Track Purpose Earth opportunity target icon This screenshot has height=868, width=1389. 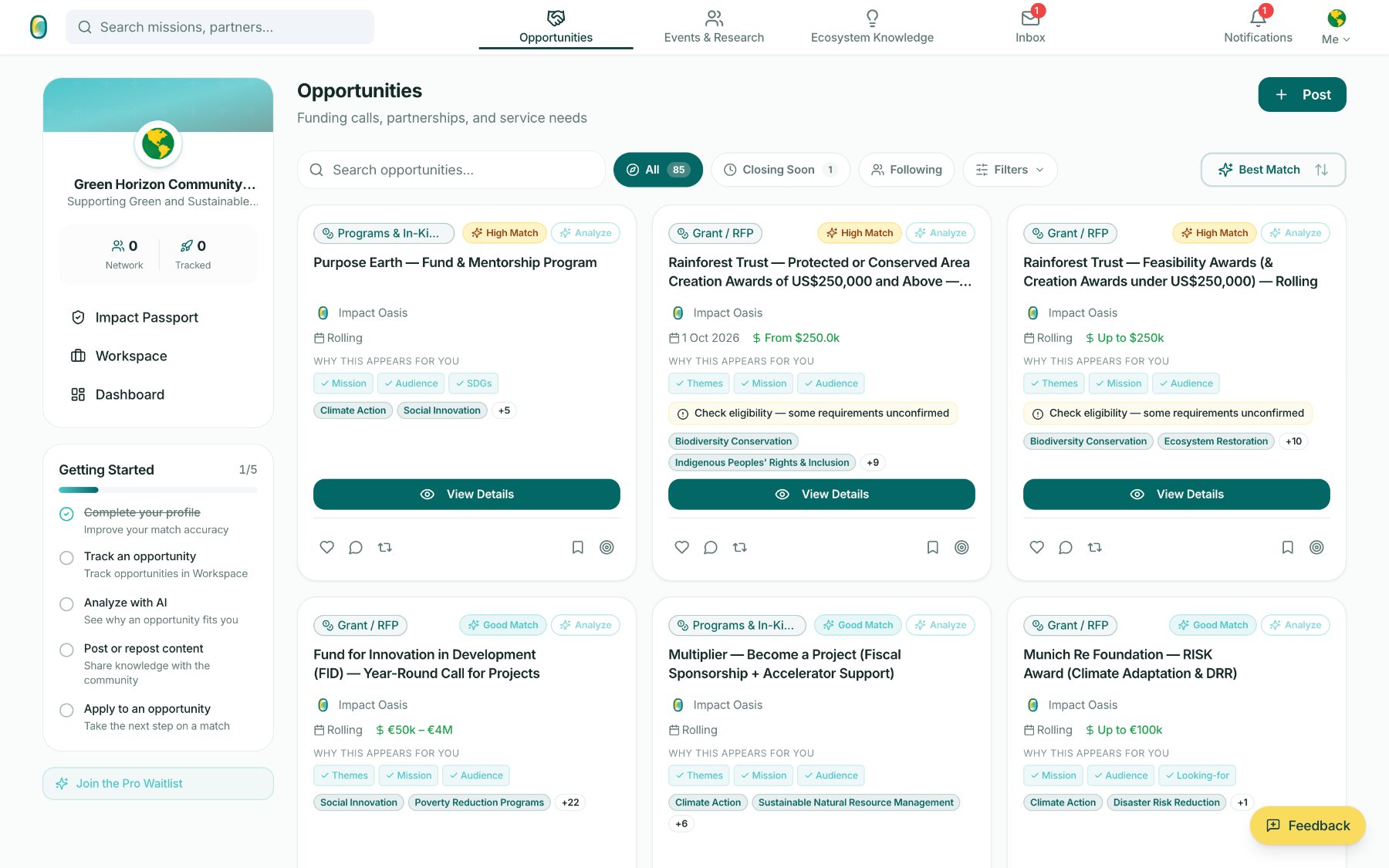(x=607, y=547)
